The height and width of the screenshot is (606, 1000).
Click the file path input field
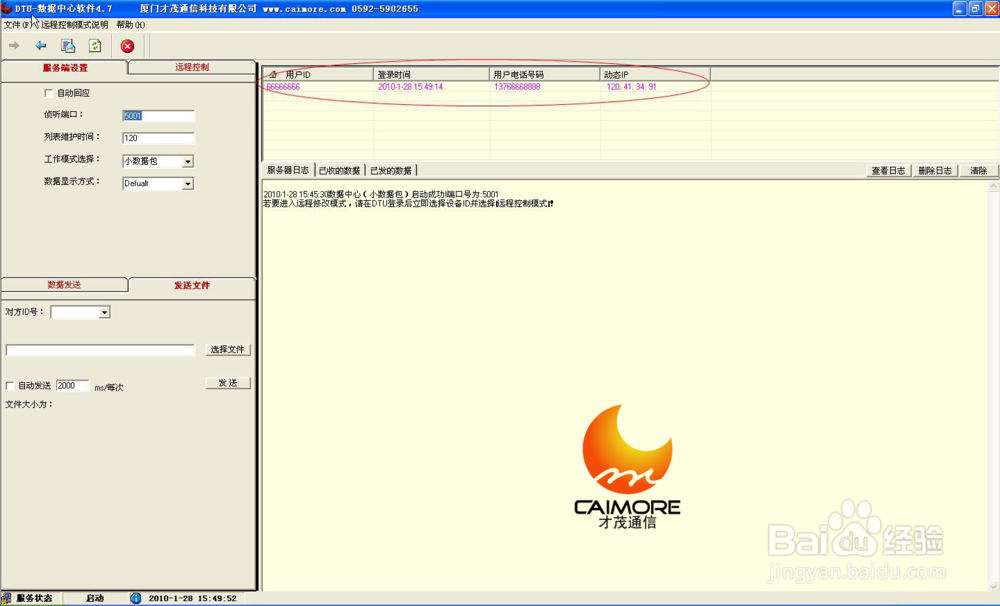point(100,350)
